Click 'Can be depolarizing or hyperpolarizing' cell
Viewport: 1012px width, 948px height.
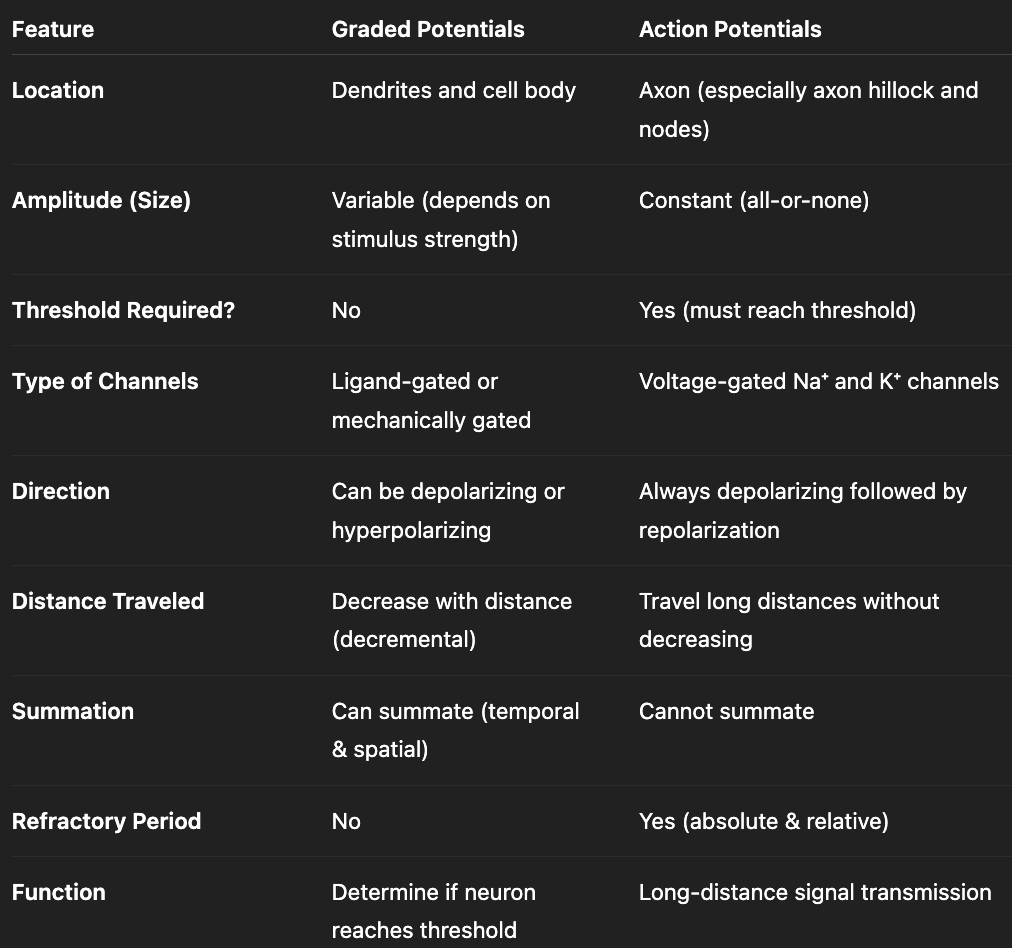448,510
